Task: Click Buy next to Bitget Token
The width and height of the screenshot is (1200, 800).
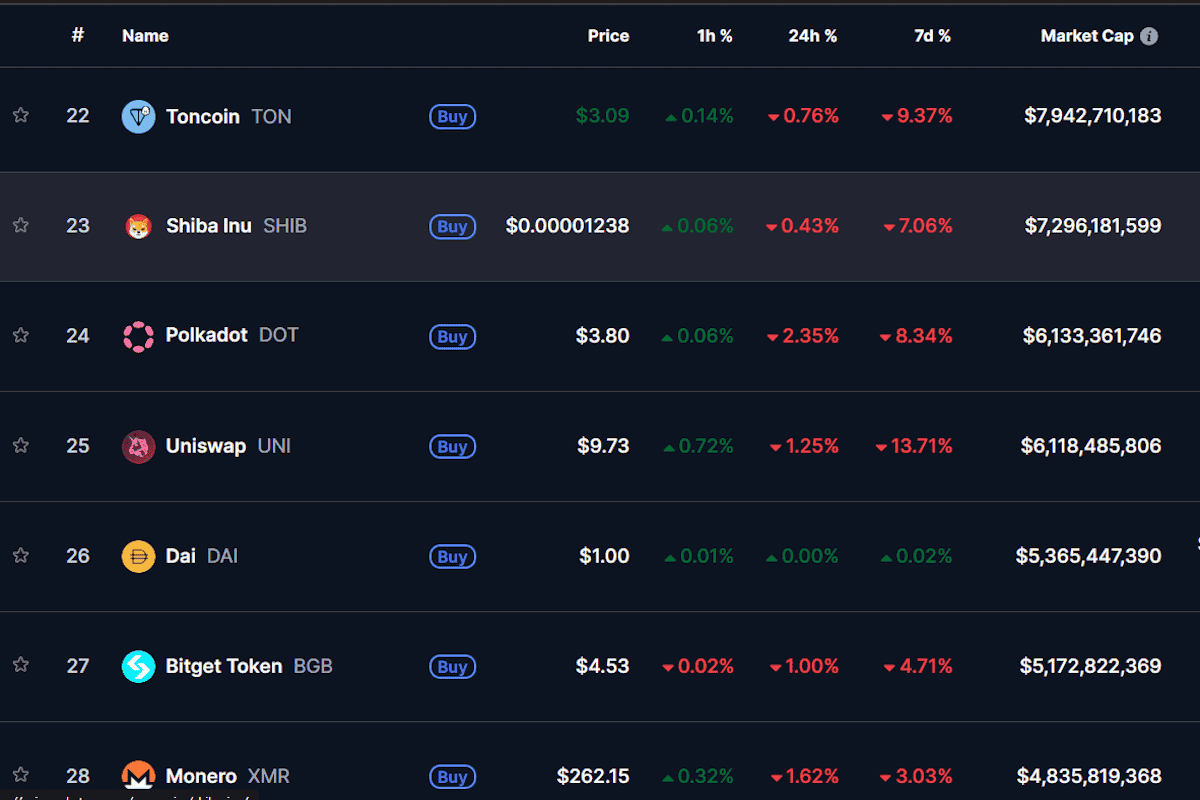Action: (452, 667)
